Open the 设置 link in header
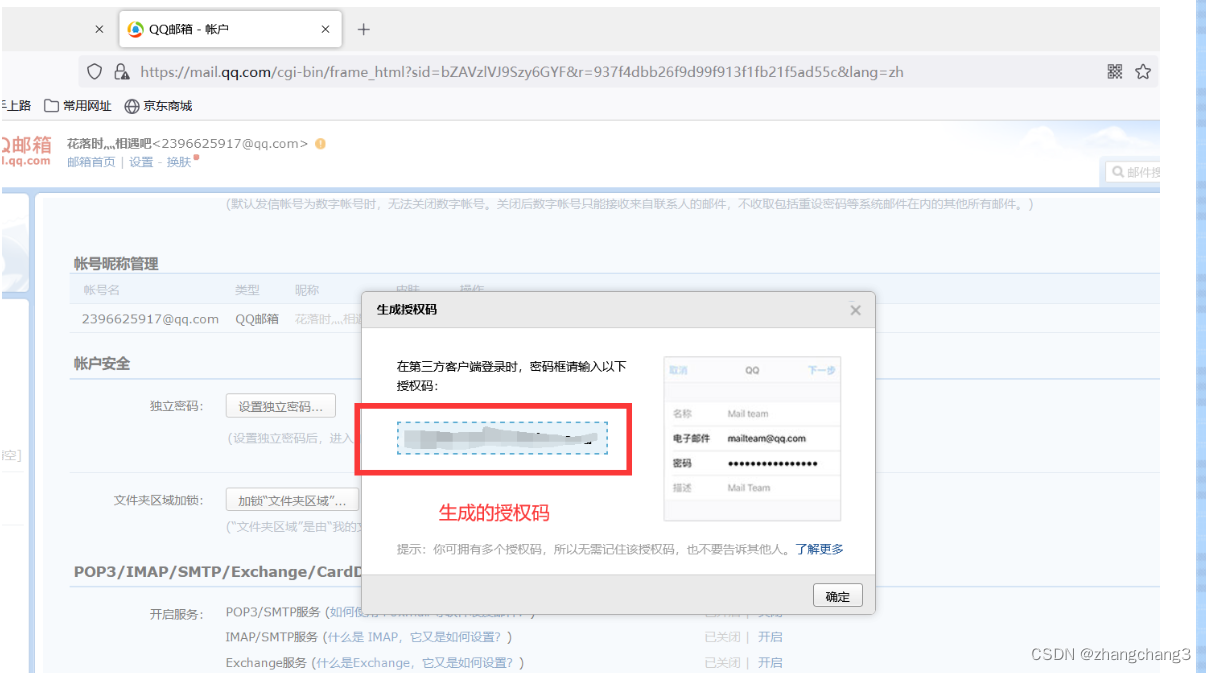The image size is (1206, 673). 141,162
